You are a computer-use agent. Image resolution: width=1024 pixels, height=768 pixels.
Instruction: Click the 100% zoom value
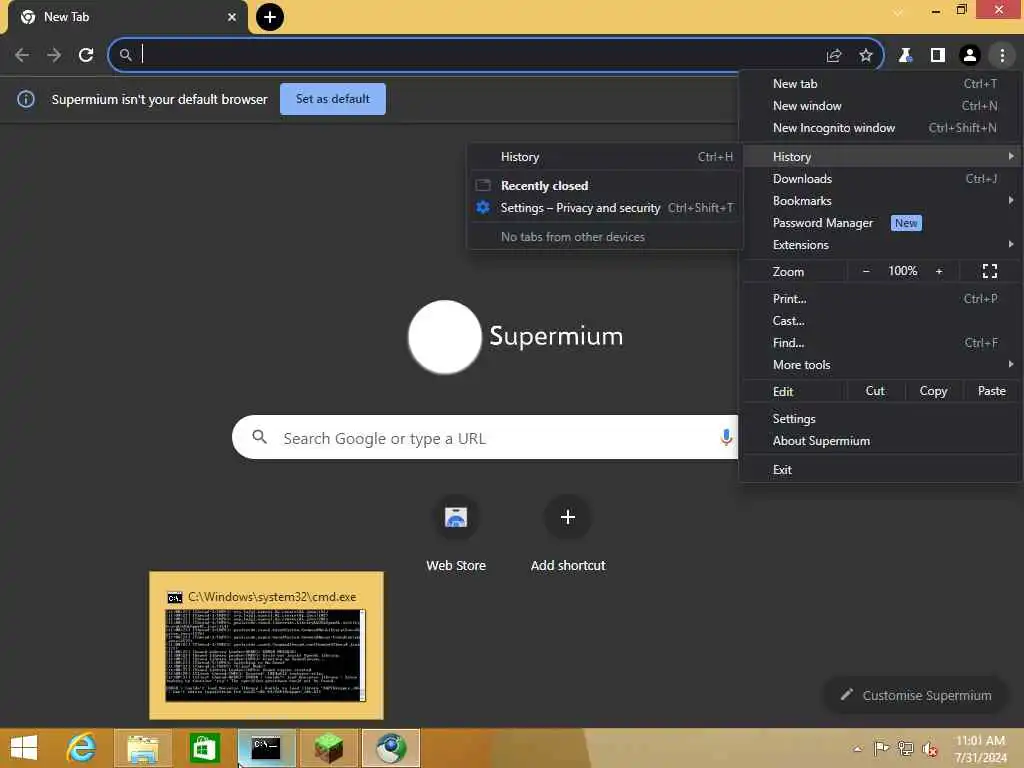903,271
